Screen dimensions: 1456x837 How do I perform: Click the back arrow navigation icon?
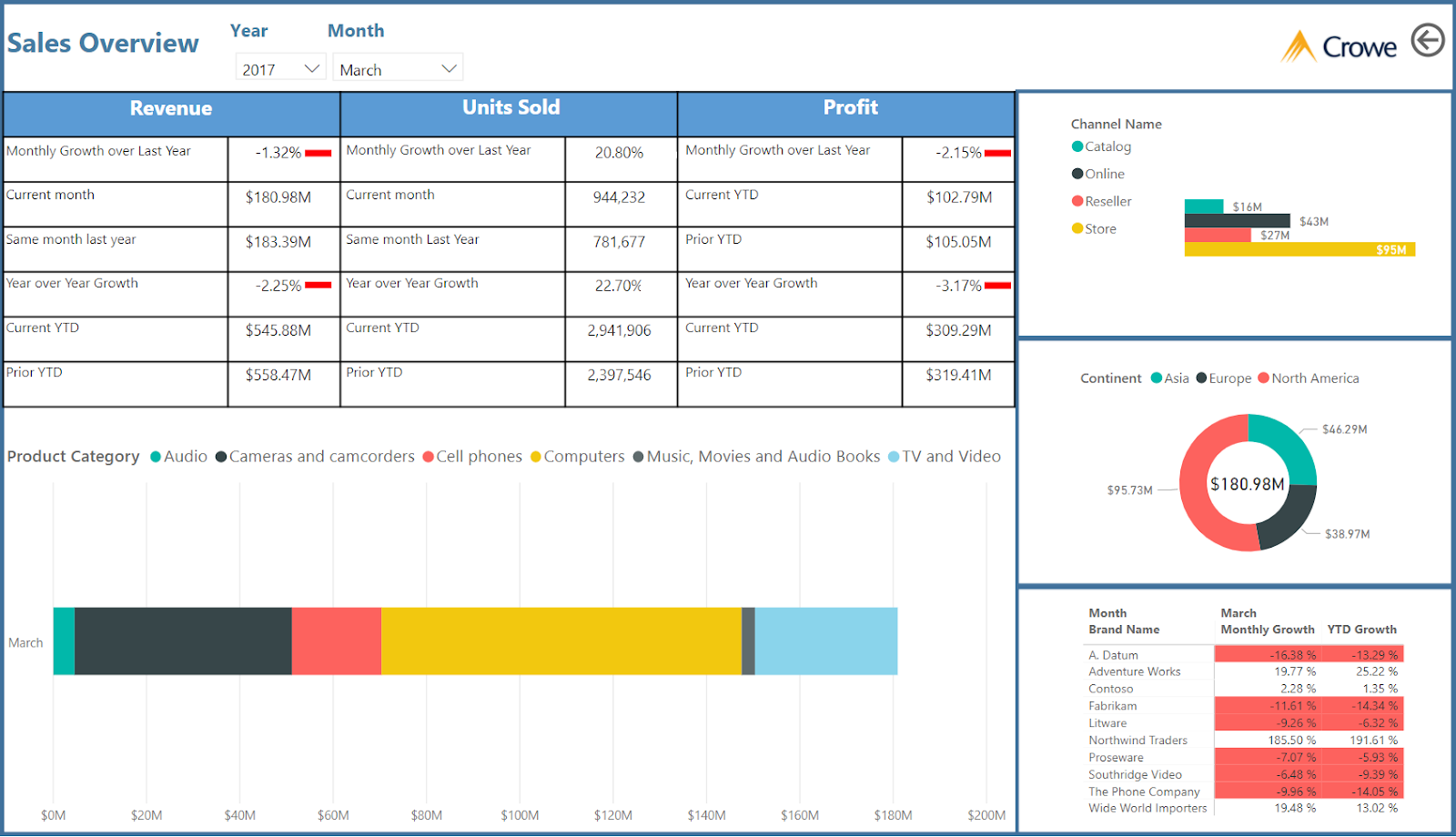[1429, 40]
